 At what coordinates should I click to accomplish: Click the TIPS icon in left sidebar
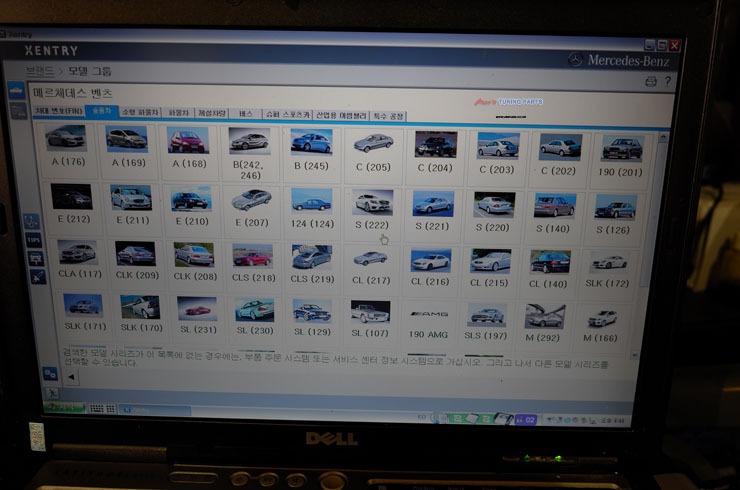point(34,240)
